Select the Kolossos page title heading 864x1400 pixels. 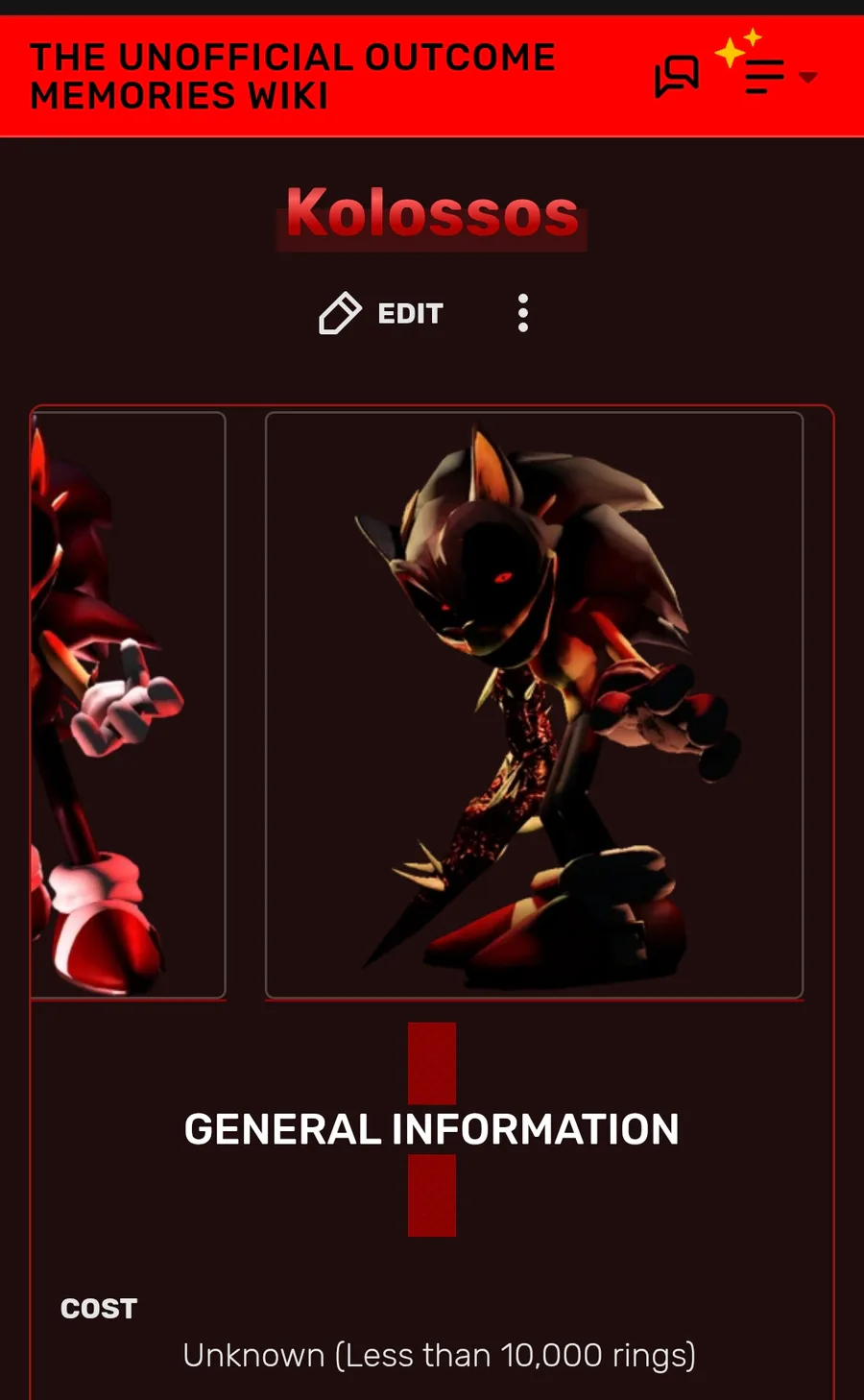tap(432, 213)
